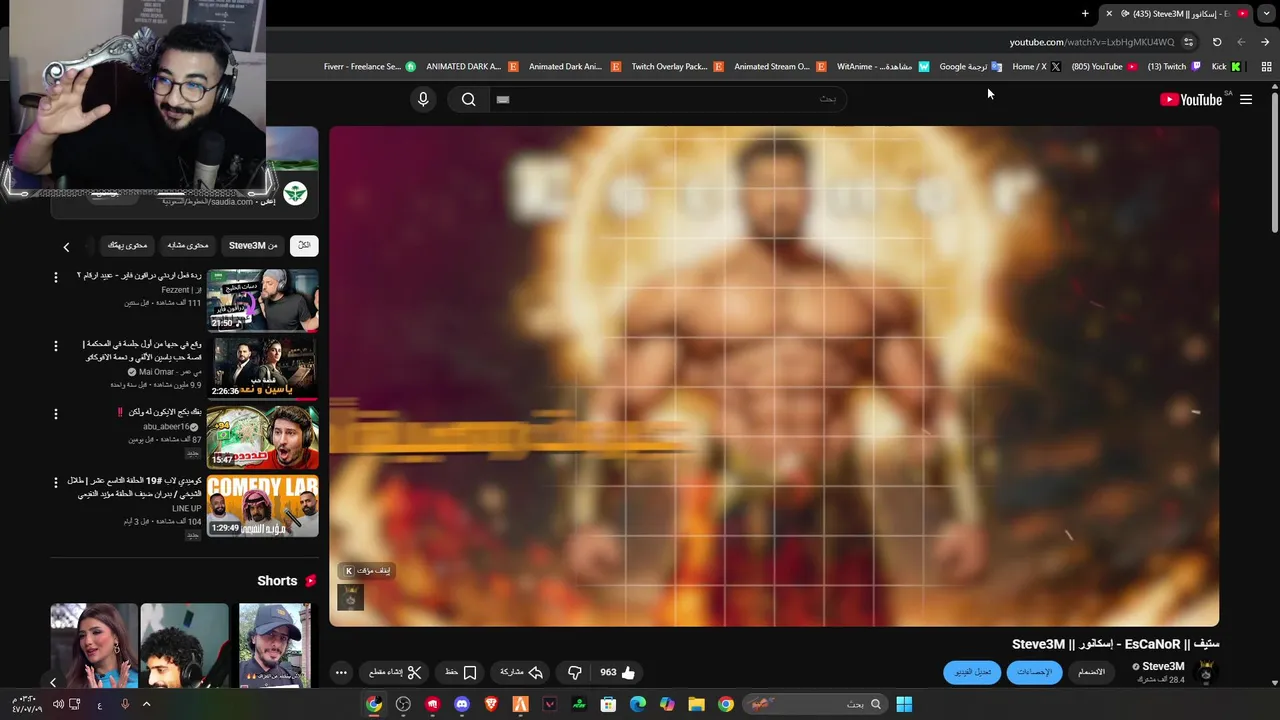
Task: Open the tab search dropdown arrow
Action: tap(1266, 13)
